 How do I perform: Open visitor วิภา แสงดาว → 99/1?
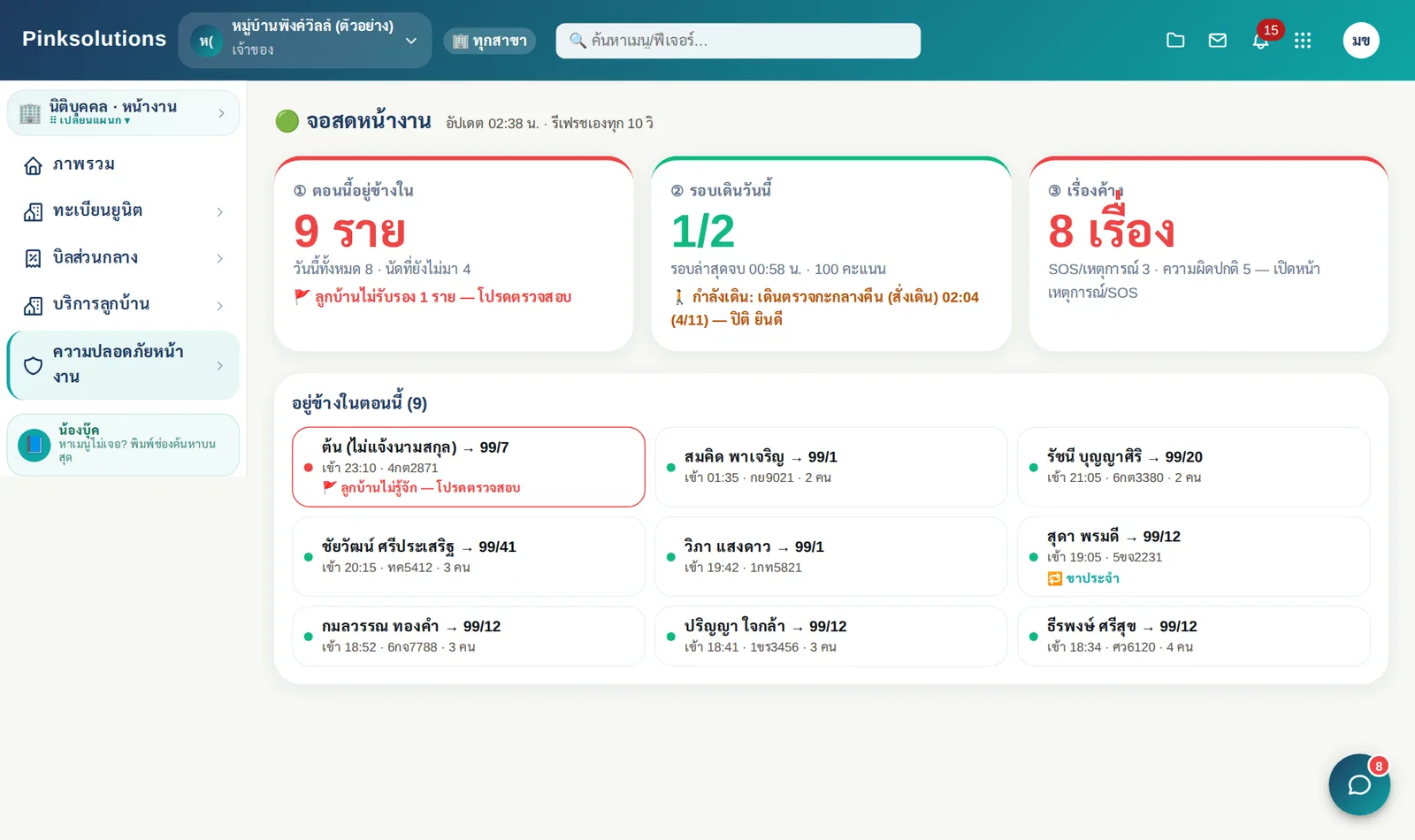click(831, 557)
